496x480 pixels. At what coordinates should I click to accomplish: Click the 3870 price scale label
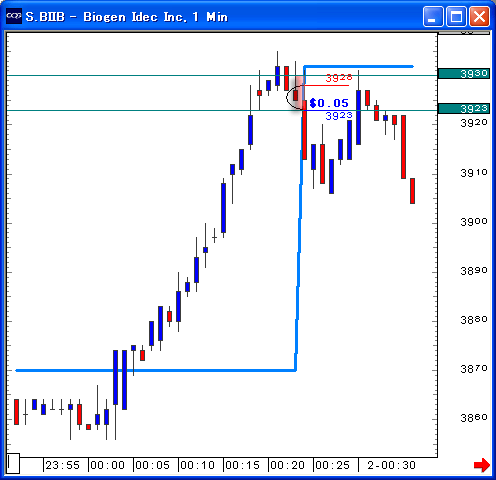tap(474, 369)
